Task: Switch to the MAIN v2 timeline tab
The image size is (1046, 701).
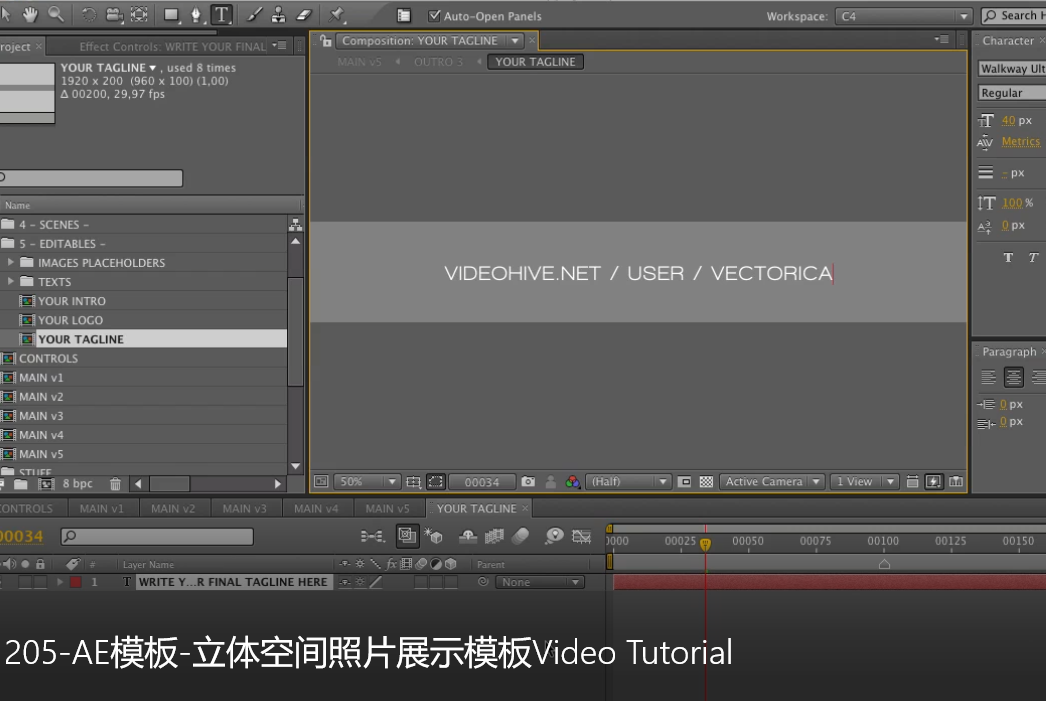Action: coord(173,508)
